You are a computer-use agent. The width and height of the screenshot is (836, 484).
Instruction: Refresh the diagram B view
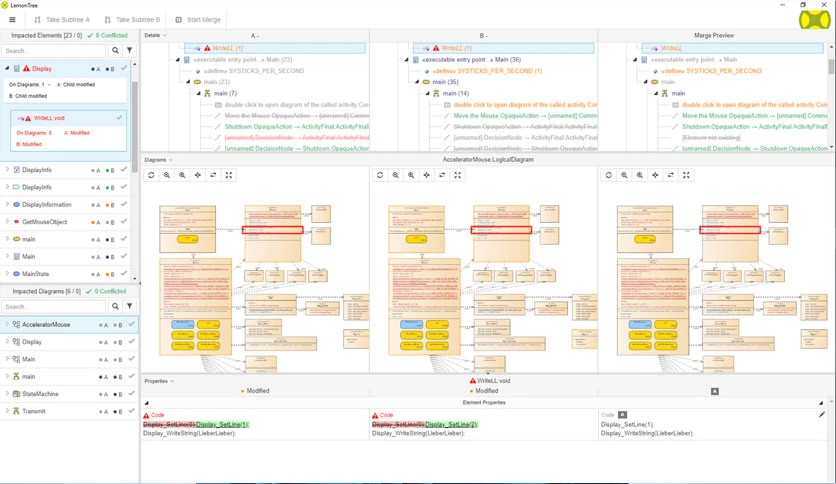[x=380, y=175]
